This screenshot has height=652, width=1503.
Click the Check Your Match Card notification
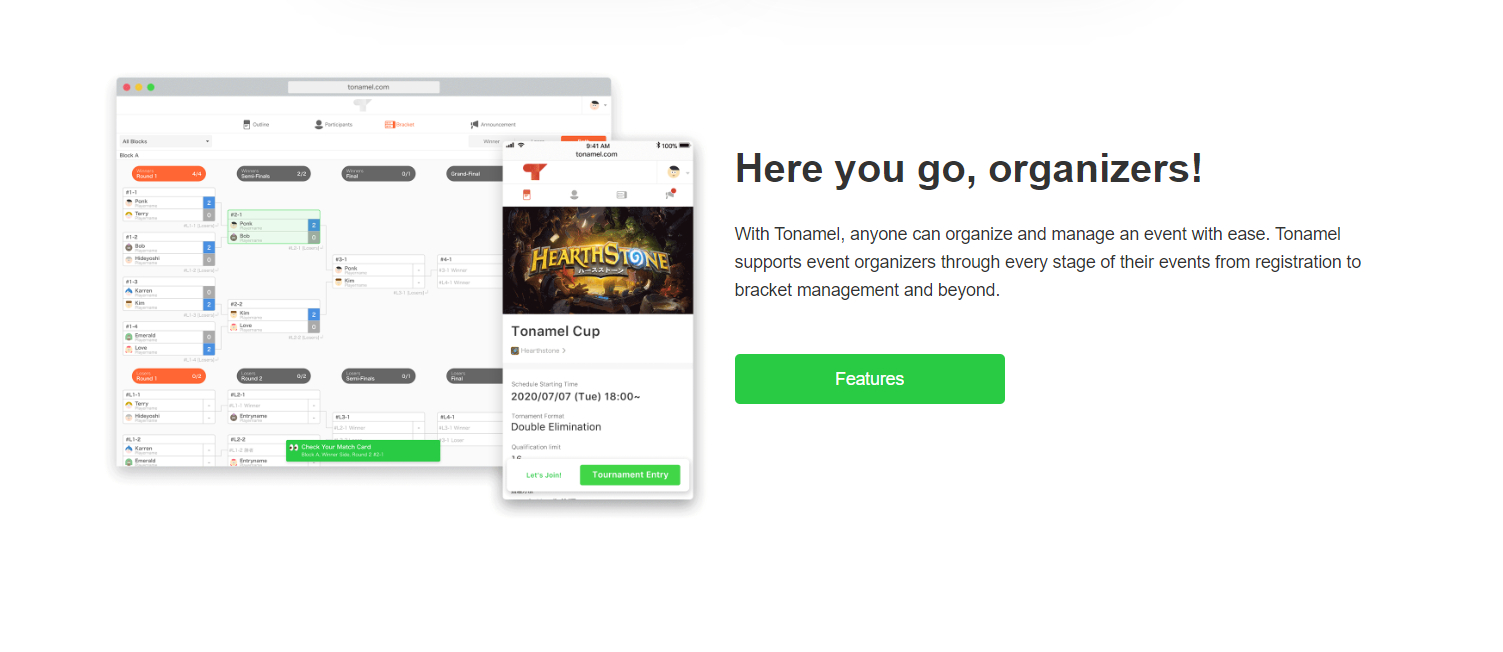[363, 450]
